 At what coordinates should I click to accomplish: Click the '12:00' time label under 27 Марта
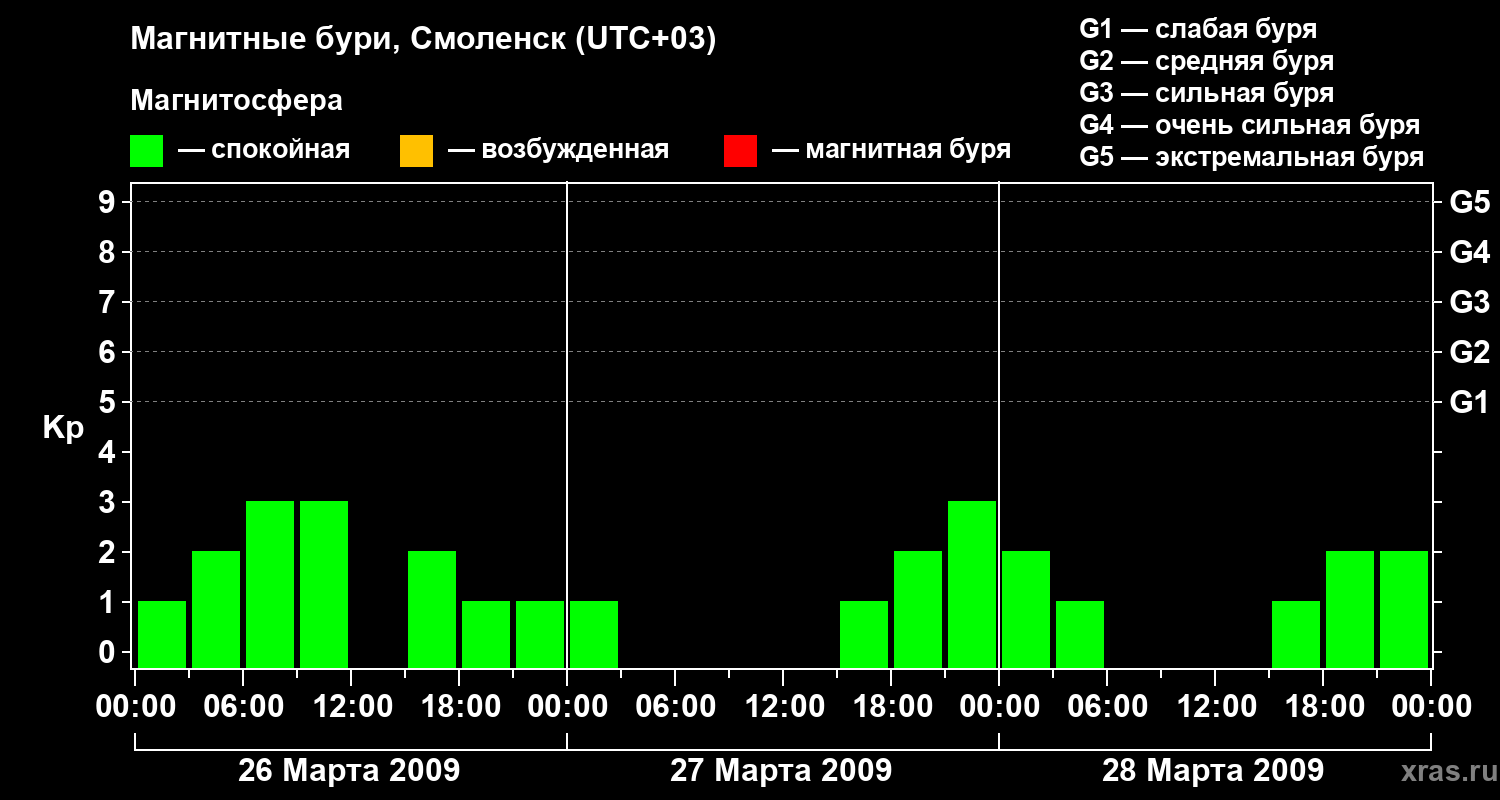click(x=783, y=707)
